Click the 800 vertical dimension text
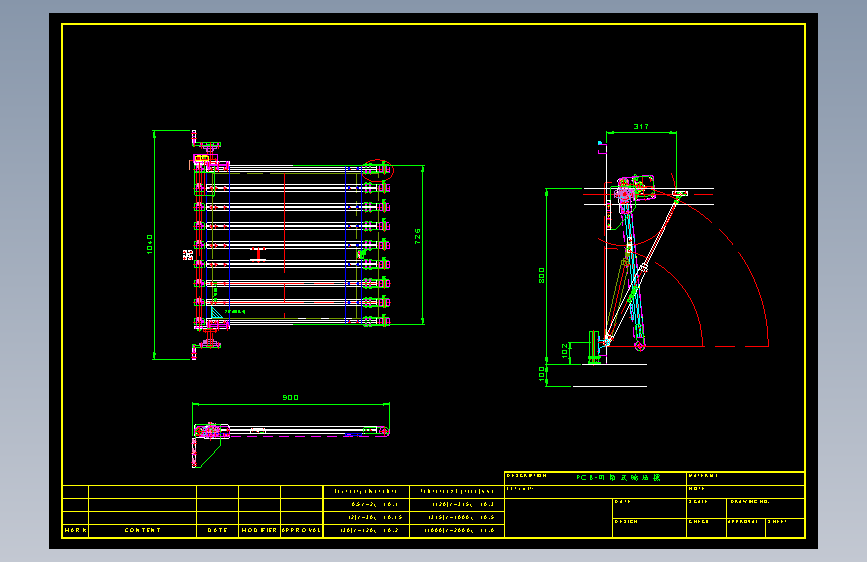Screen dimensions: 867x562 tap(541, 275)
